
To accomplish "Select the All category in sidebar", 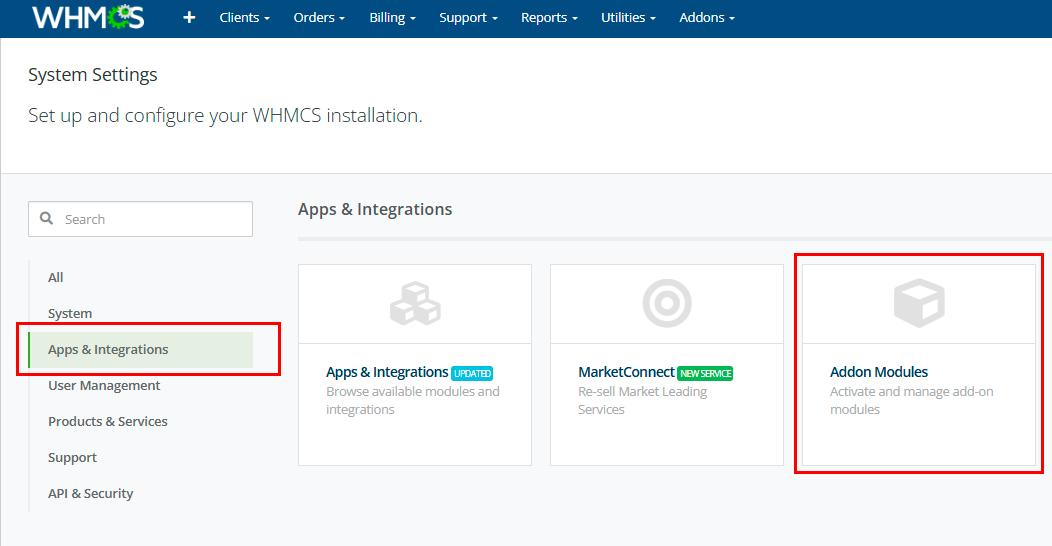I will (x=56, y=277).
